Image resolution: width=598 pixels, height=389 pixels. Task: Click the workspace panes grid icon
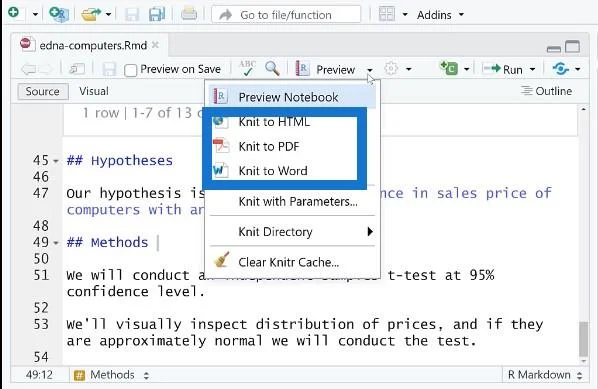click(x=386, y=14)
